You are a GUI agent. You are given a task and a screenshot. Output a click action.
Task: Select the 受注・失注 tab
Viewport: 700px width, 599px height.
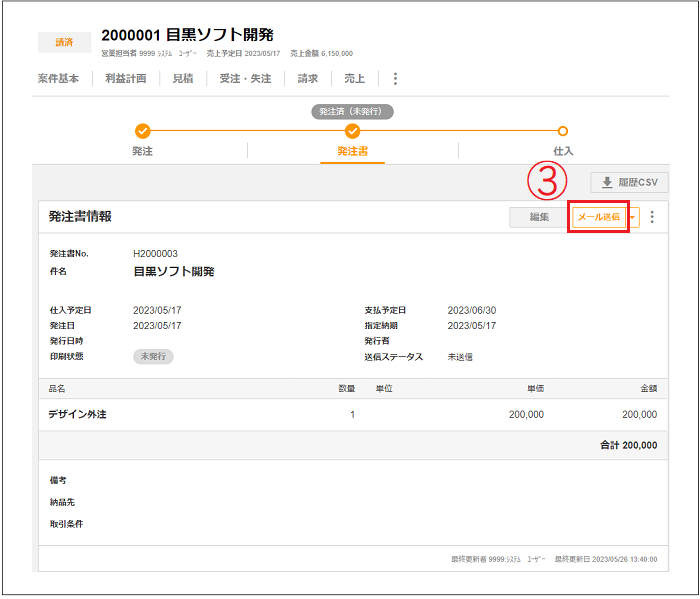pyautogui.click(x=245, y=79)
